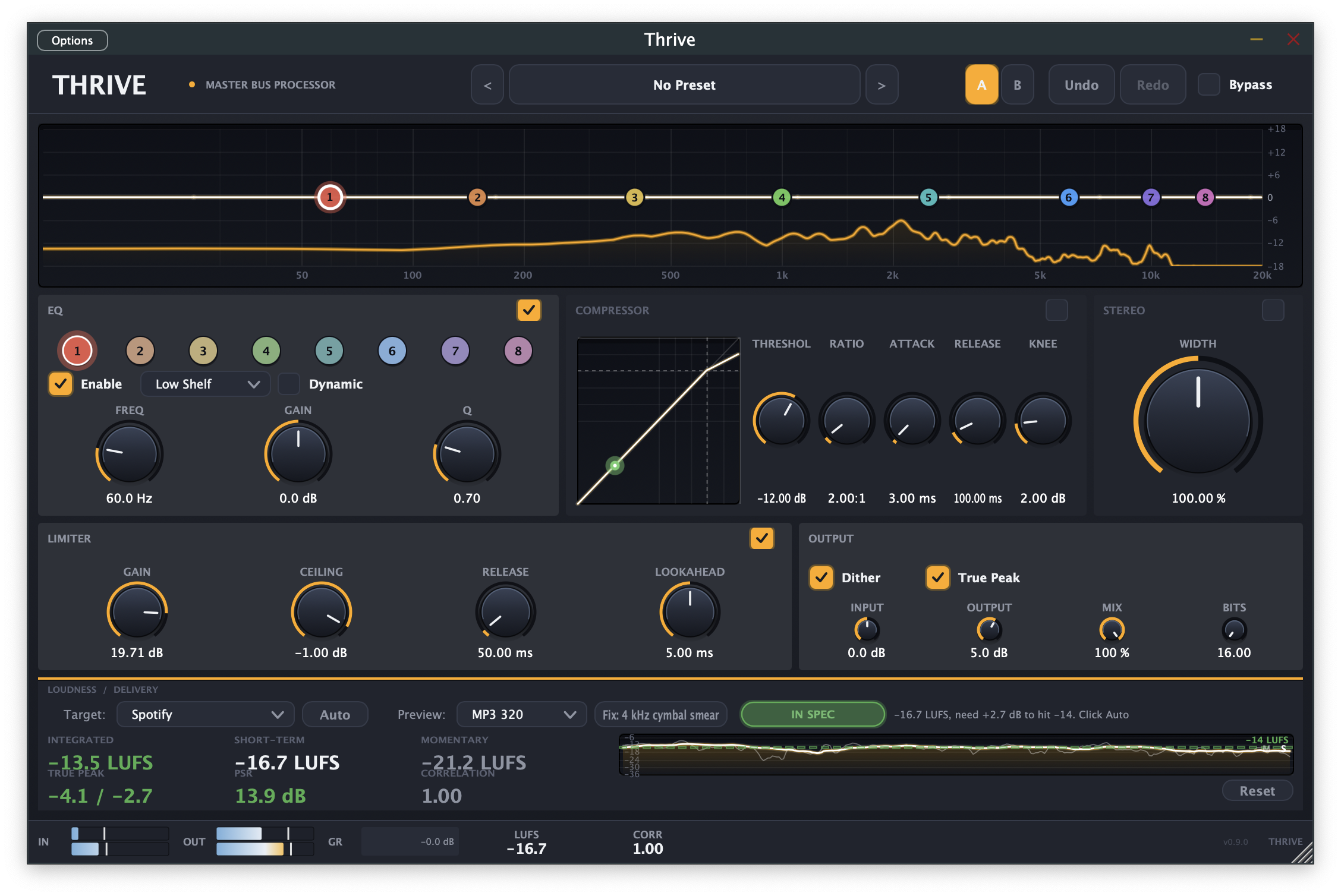
Task: Click the limiter LOOKAHEAD knob
Action: pyautogui.click(x=690, y=612)
